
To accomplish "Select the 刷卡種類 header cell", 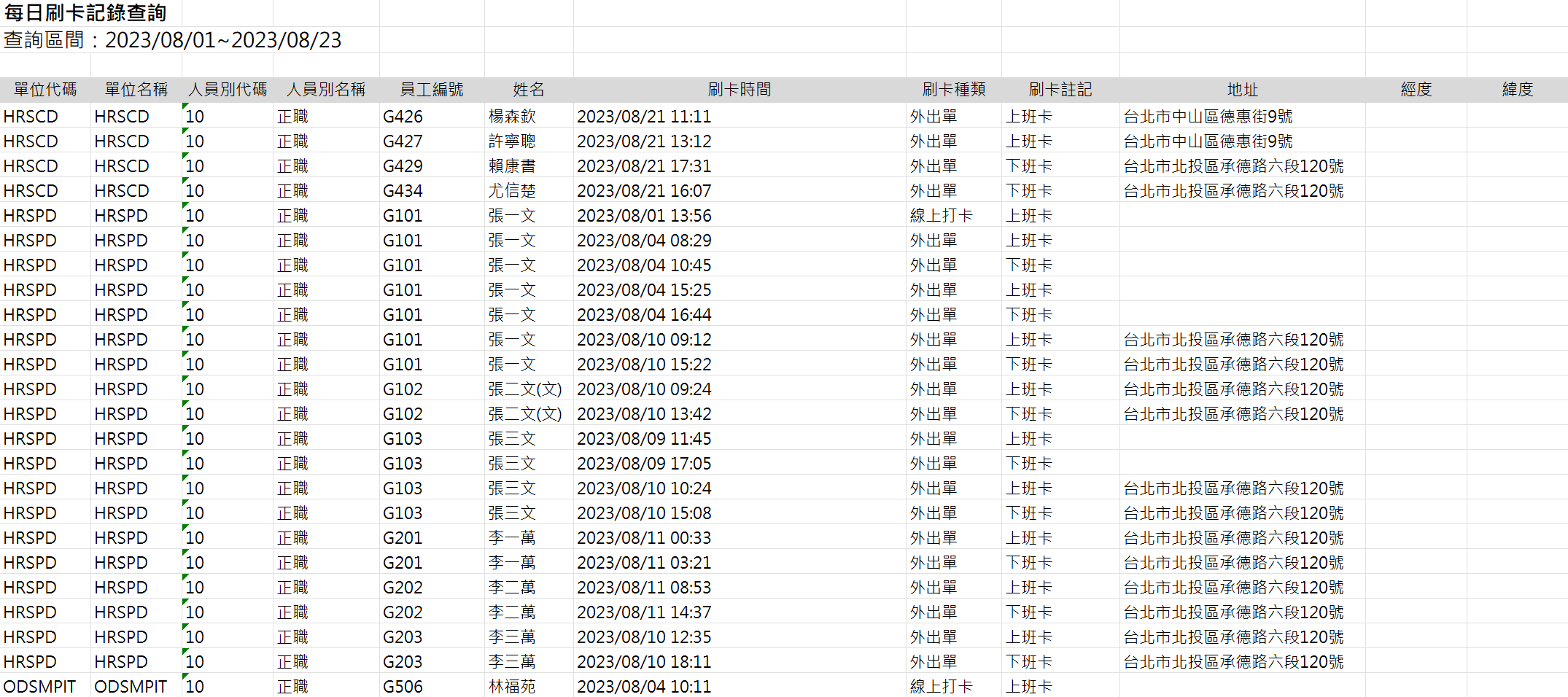I will pyautogui.click(x=953, y=90).
